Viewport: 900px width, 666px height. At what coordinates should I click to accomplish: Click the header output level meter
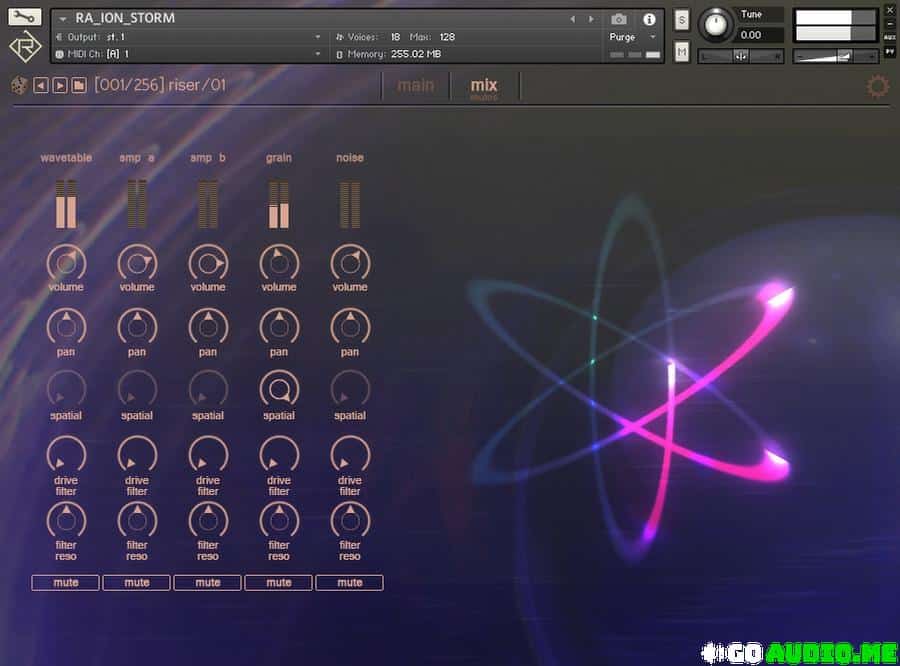coord(836,26)
